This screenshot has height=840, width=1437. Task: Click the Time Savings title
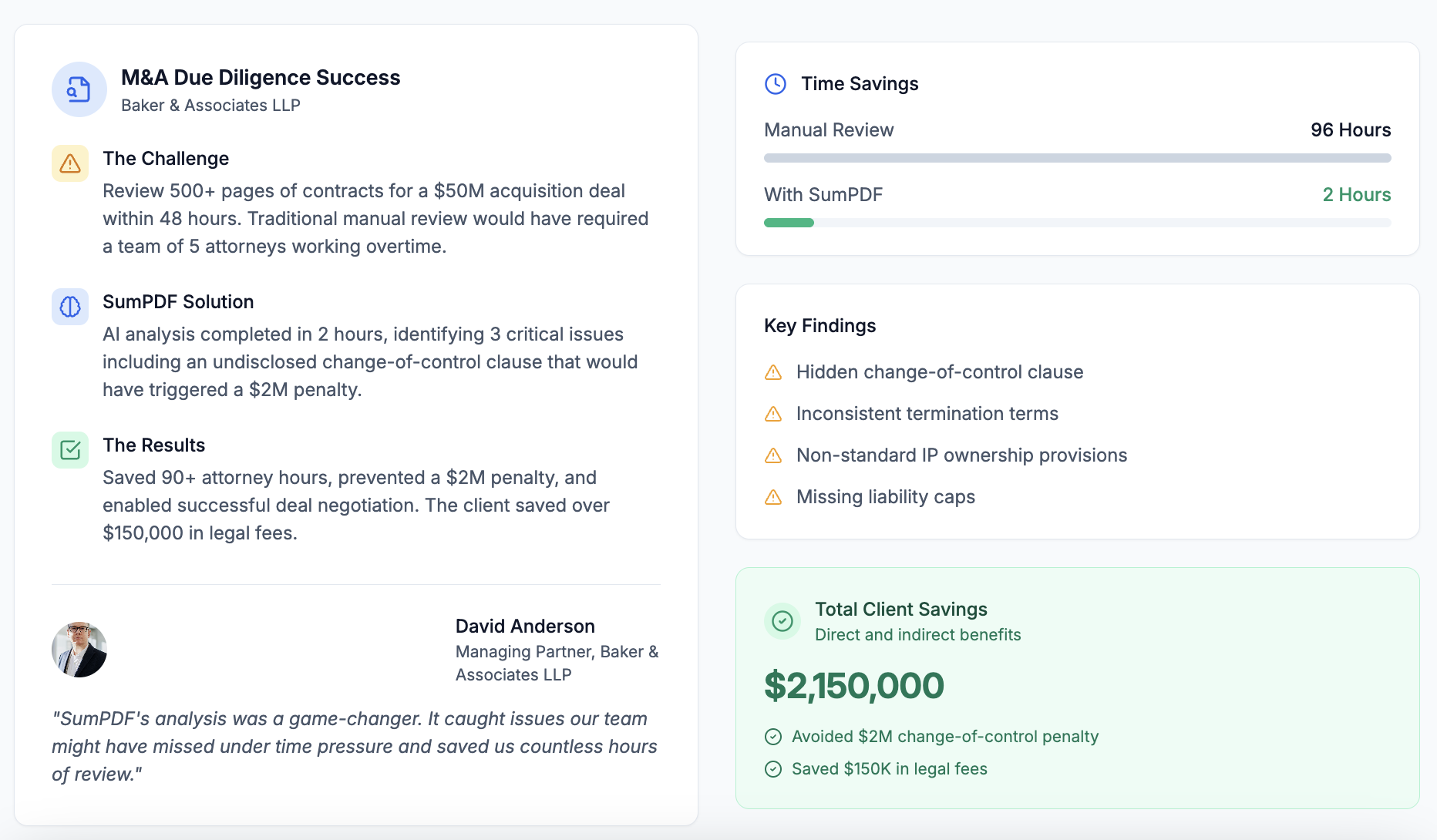[860, 84]
